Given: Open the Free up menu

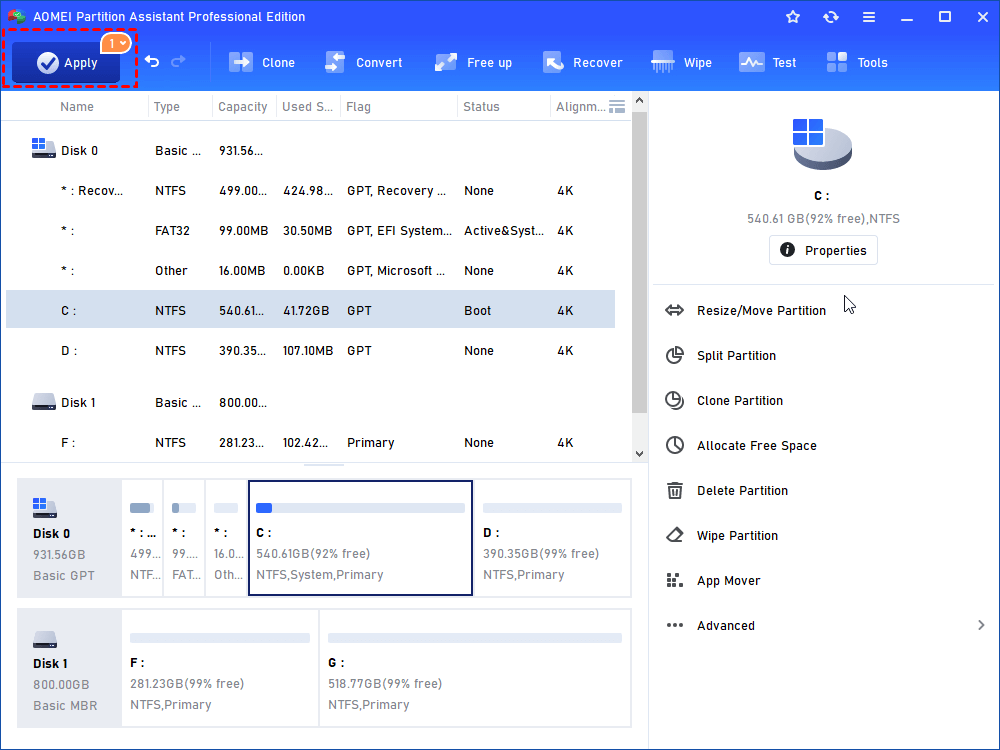Looking at the screenshot, I should click(473, 62).
